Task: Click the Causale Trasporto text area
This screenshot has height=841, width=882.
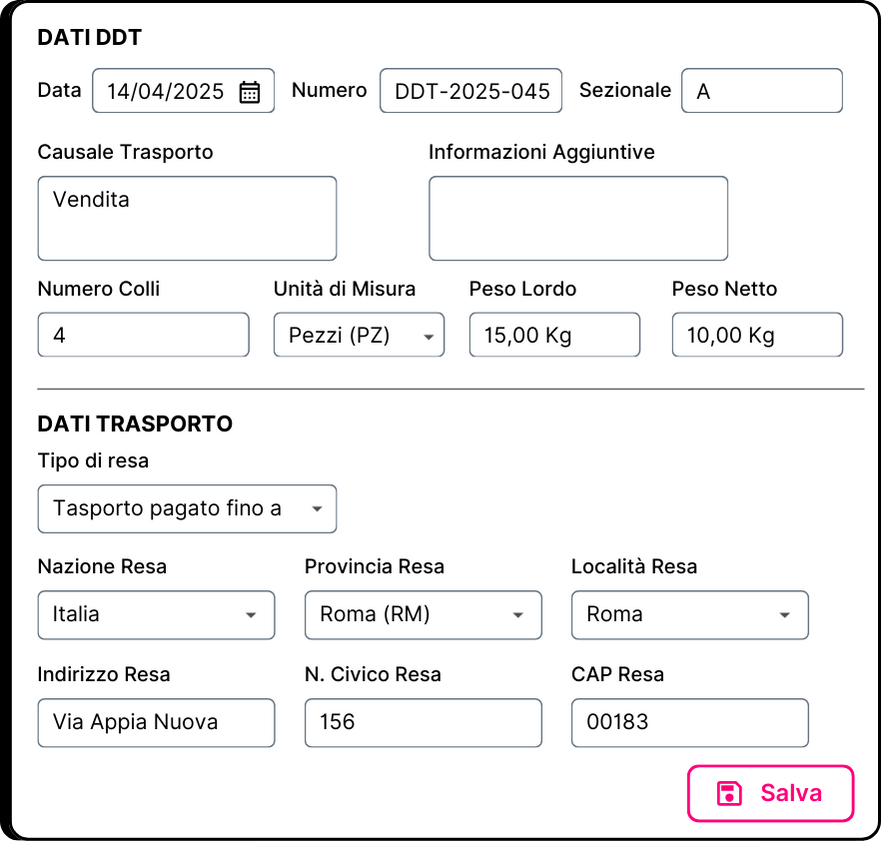Action: coord(187,218)
